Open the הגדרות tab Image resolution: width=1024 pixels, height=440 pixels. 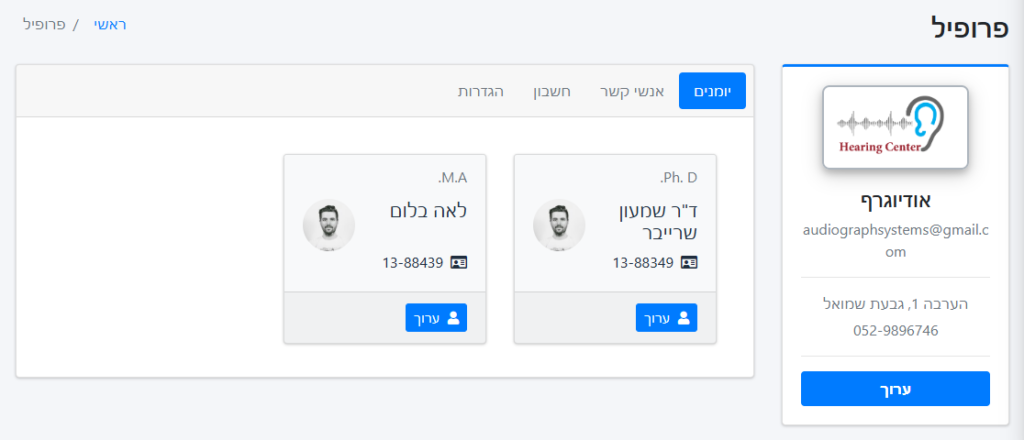pyautogui.click(x=481, y=91)
